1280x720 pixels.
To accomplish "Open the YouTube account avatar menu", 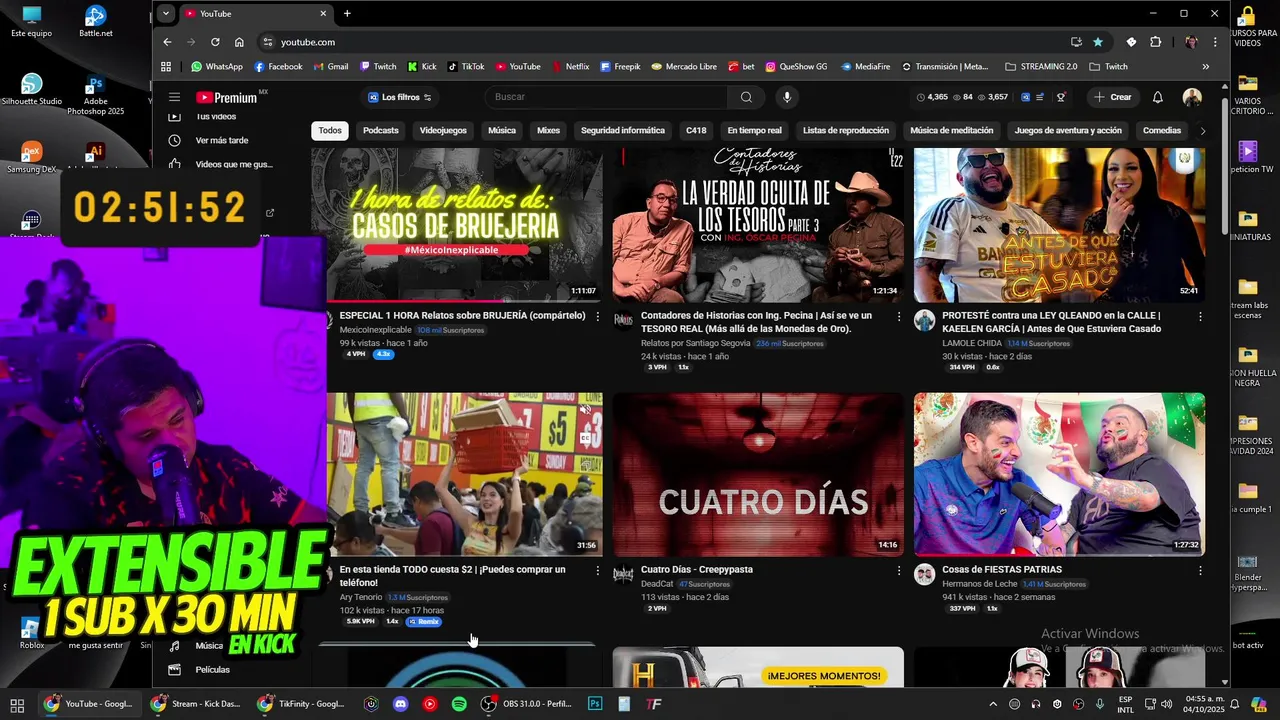I will (1192, 97).
